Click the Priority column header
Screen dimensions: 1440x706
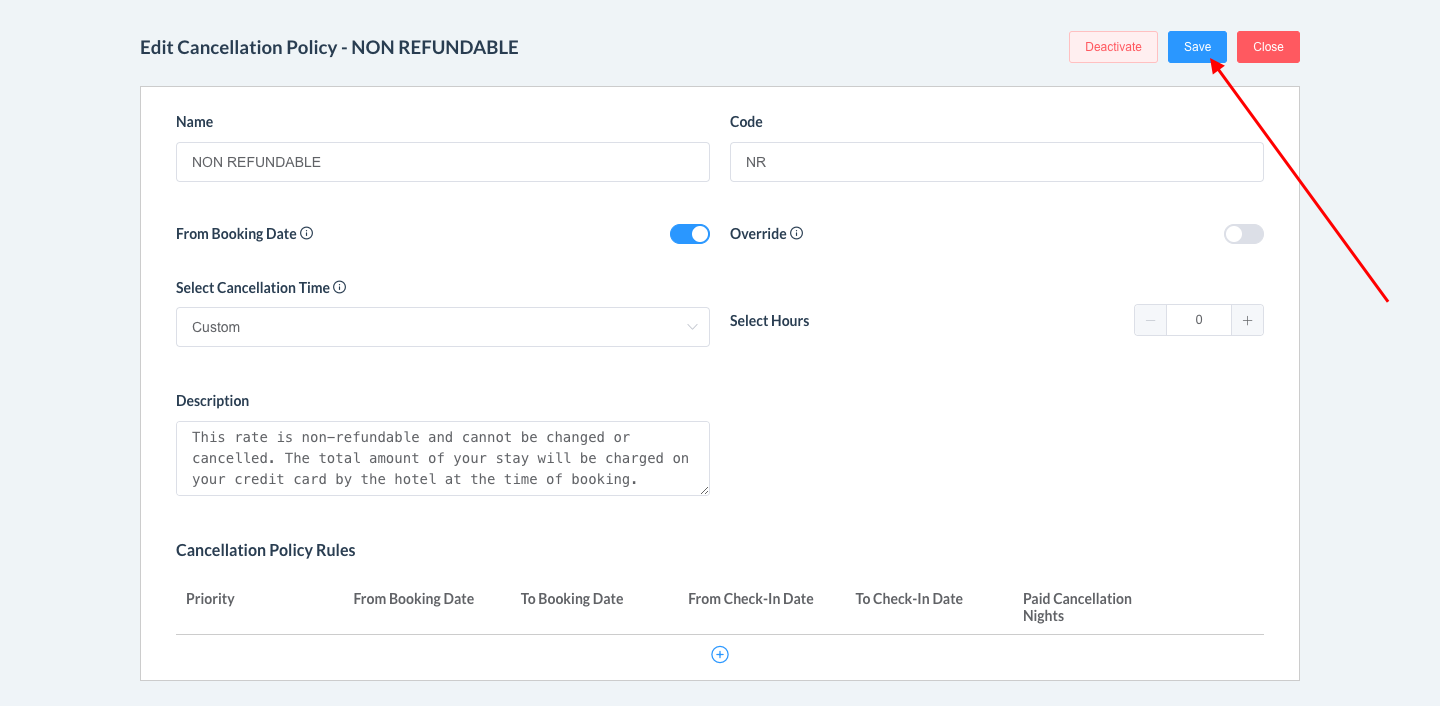coord(210,599)
